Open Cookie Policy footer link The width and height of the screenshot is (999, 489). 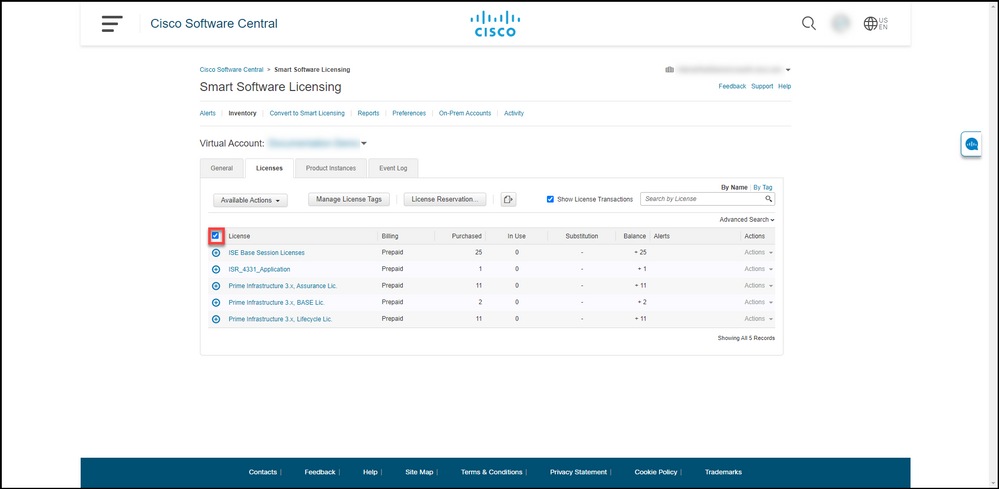(x=656, y=472)
